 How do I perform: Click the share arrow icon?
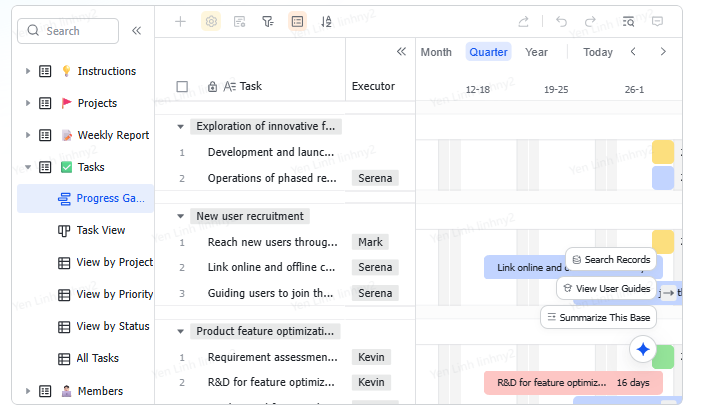point(523,21)
